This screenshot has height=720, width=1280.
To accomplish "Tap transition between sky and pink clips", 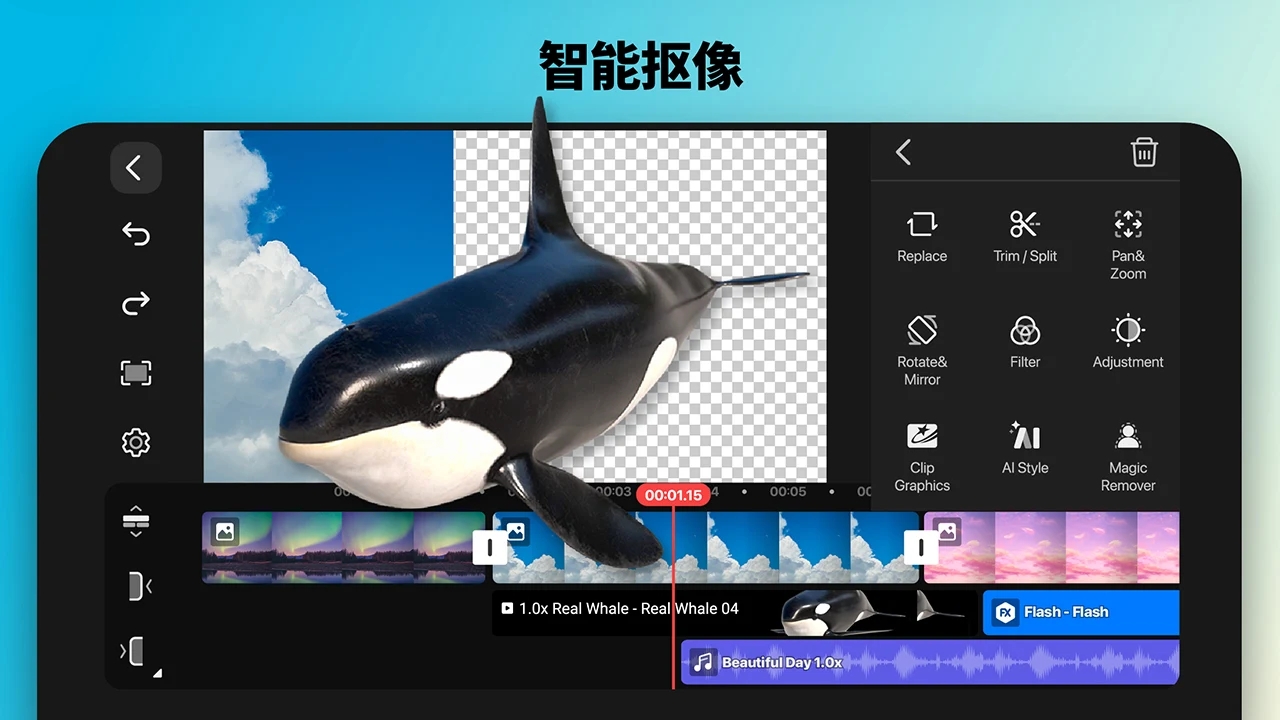I will click(x=921, y=547).
